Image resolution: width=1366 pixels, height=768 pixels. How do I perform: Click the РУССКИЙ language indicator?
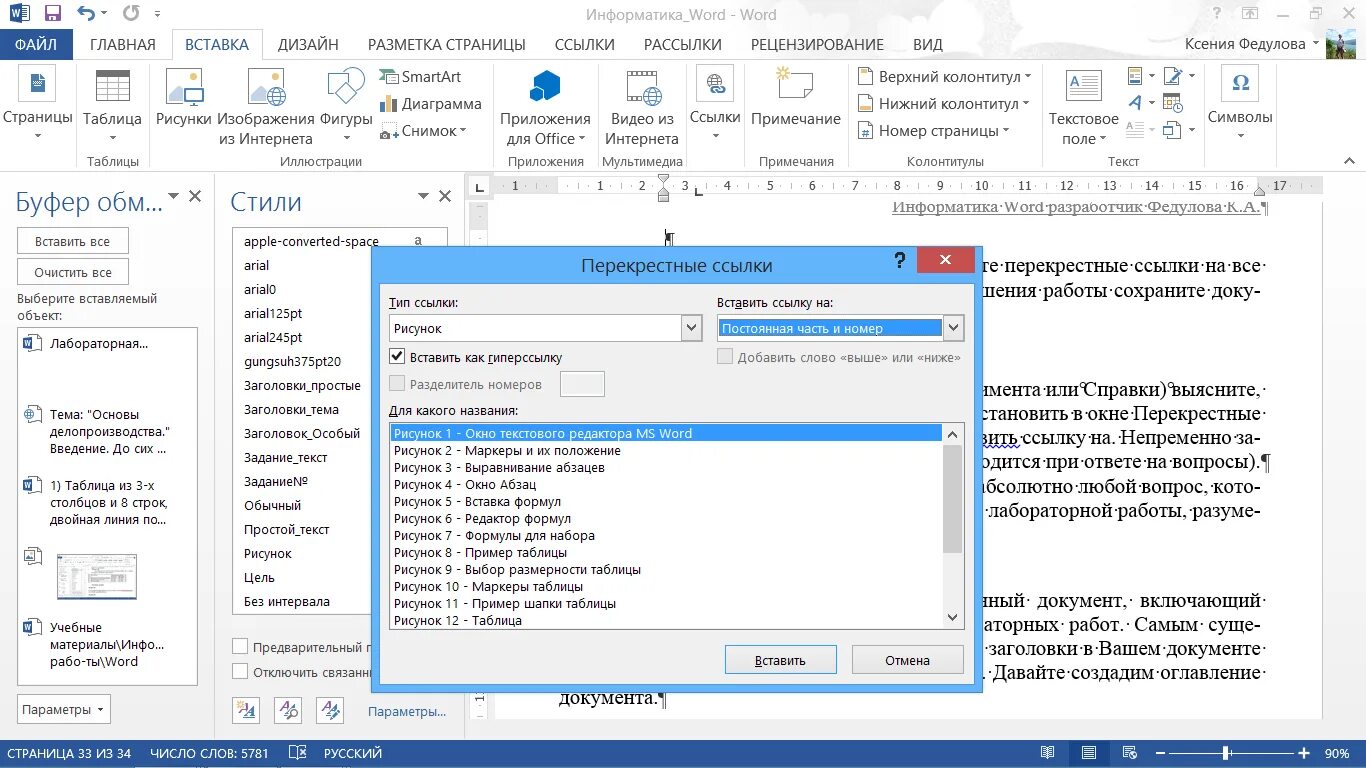point(353,753)
